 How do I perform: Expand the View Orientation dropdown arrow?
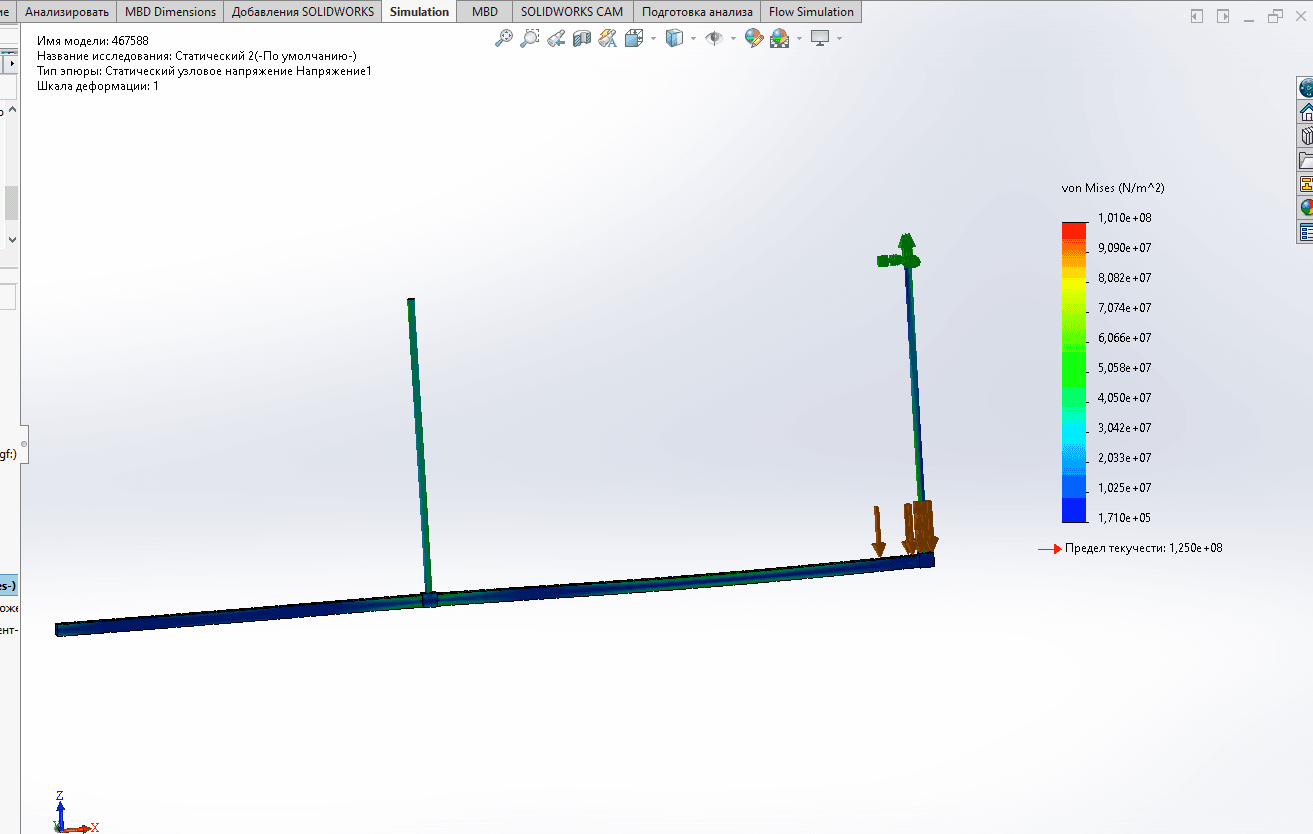(653, 39)
